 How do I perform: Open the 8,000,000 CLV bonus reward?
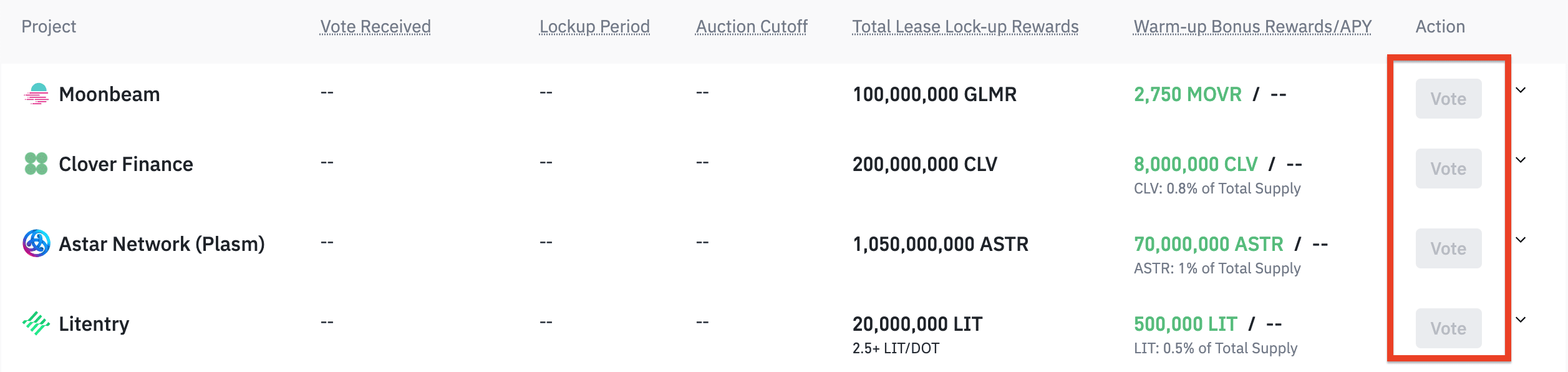tap(1196, 164)
